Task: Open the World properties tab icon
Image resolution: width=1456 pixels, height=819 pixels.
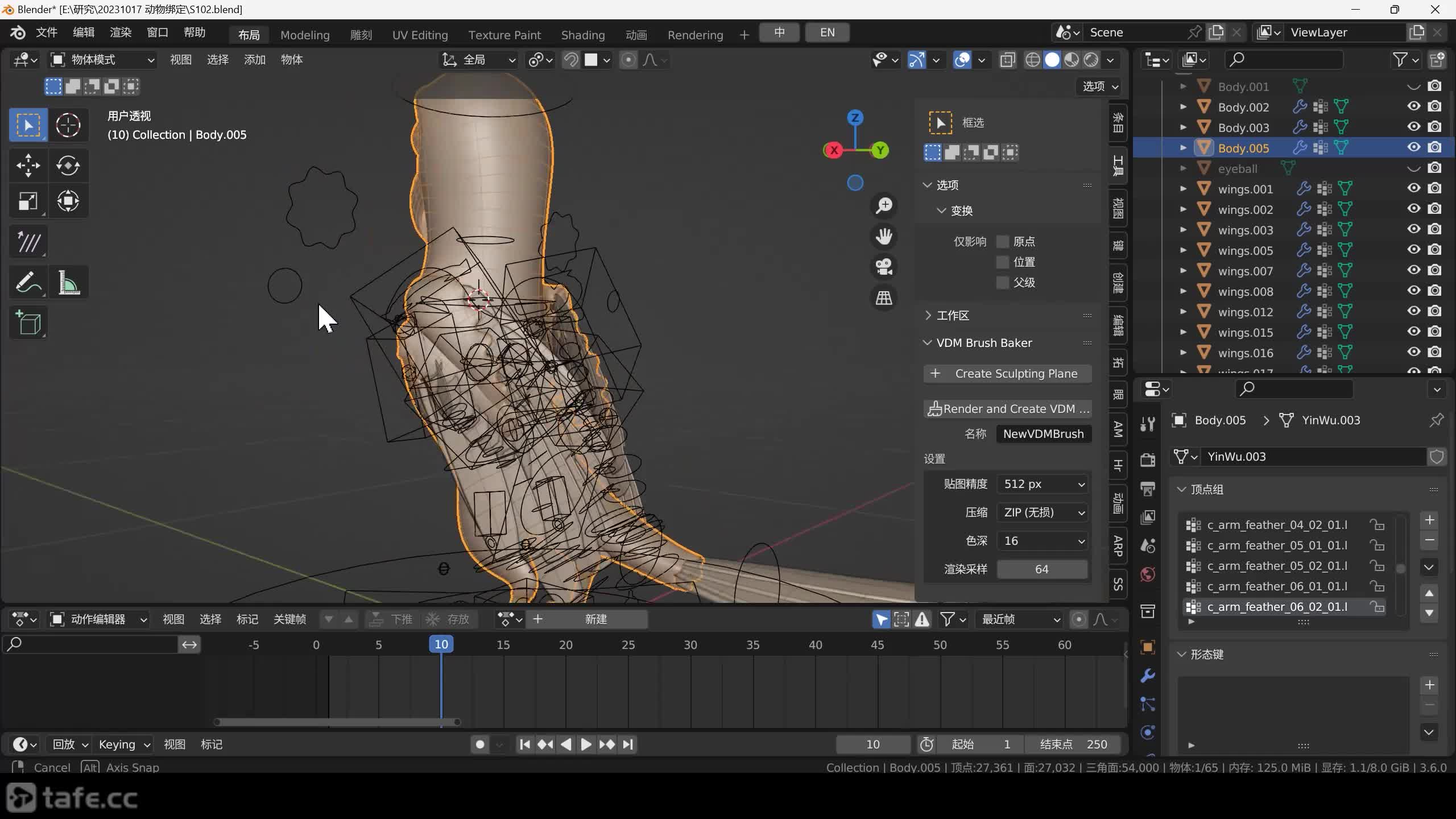Action: tap(1148, 574)
